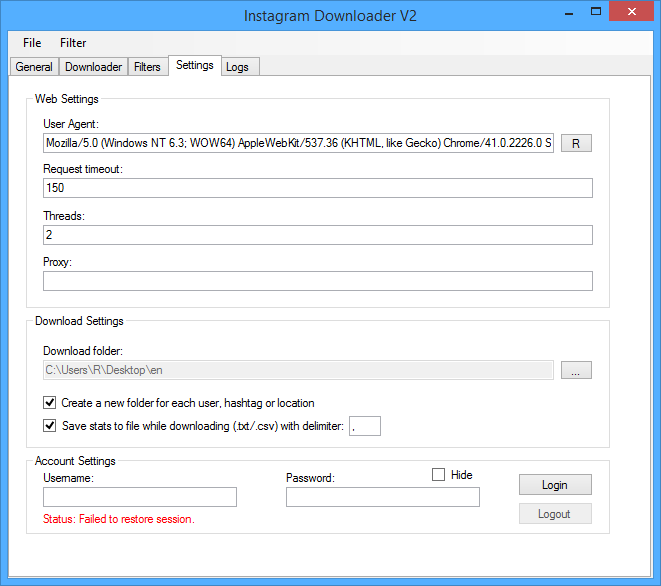Uncheck Create a new folder for each user
The image size is (661, 586).
pyautogui.click(x=49, y=403)
